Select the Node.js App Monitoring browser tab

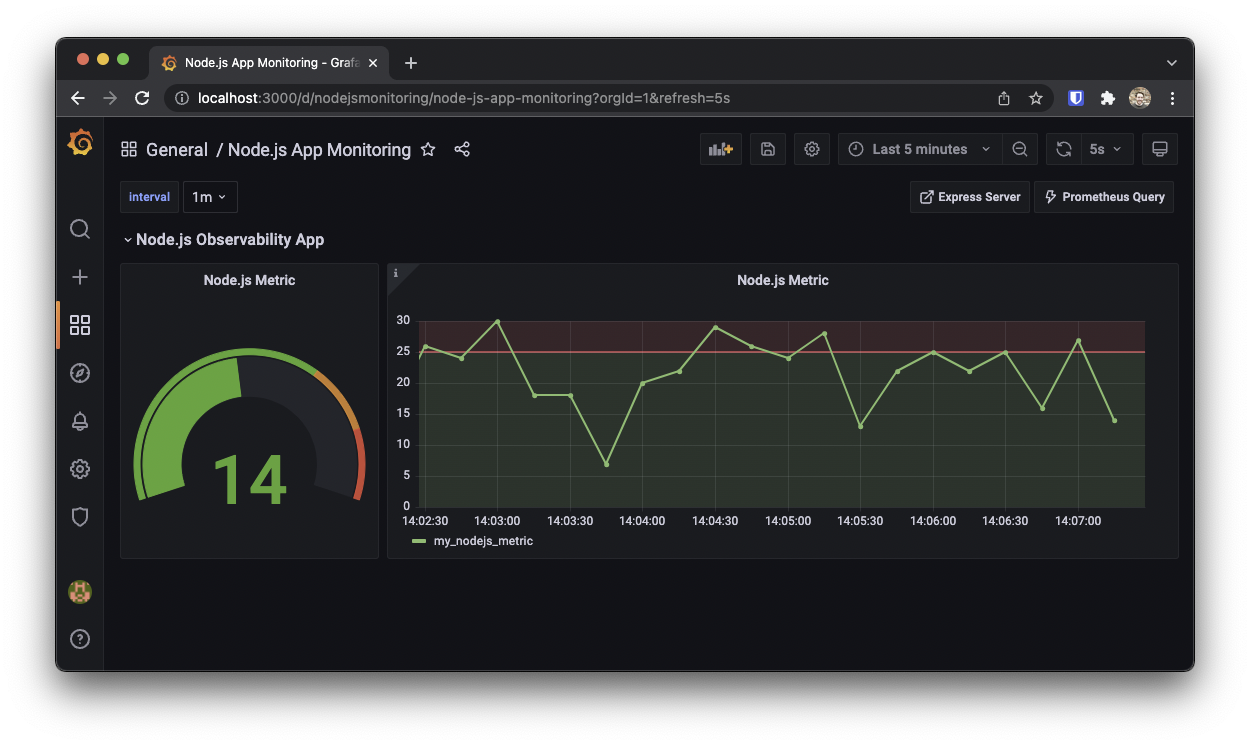coord(270,62)
